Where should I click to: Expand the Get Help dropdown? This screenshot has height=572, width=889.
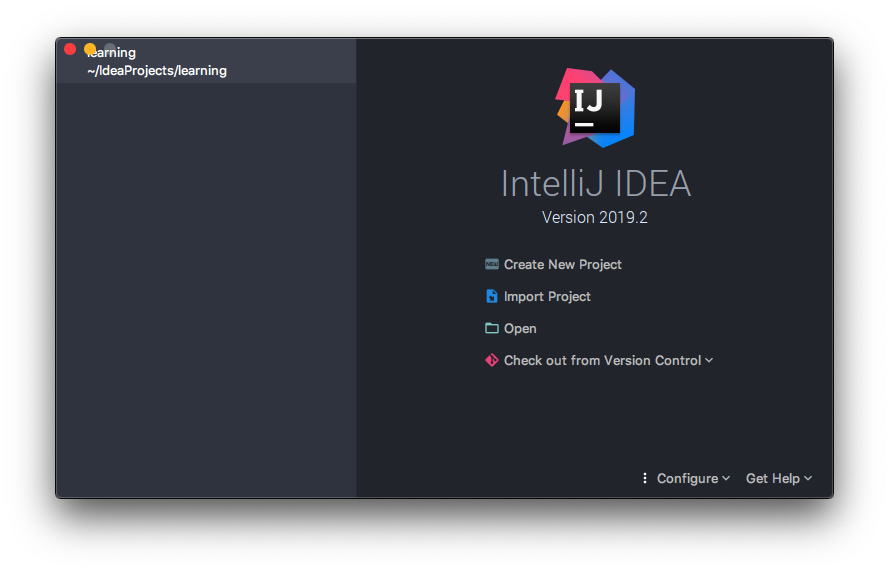pos(779,478)
